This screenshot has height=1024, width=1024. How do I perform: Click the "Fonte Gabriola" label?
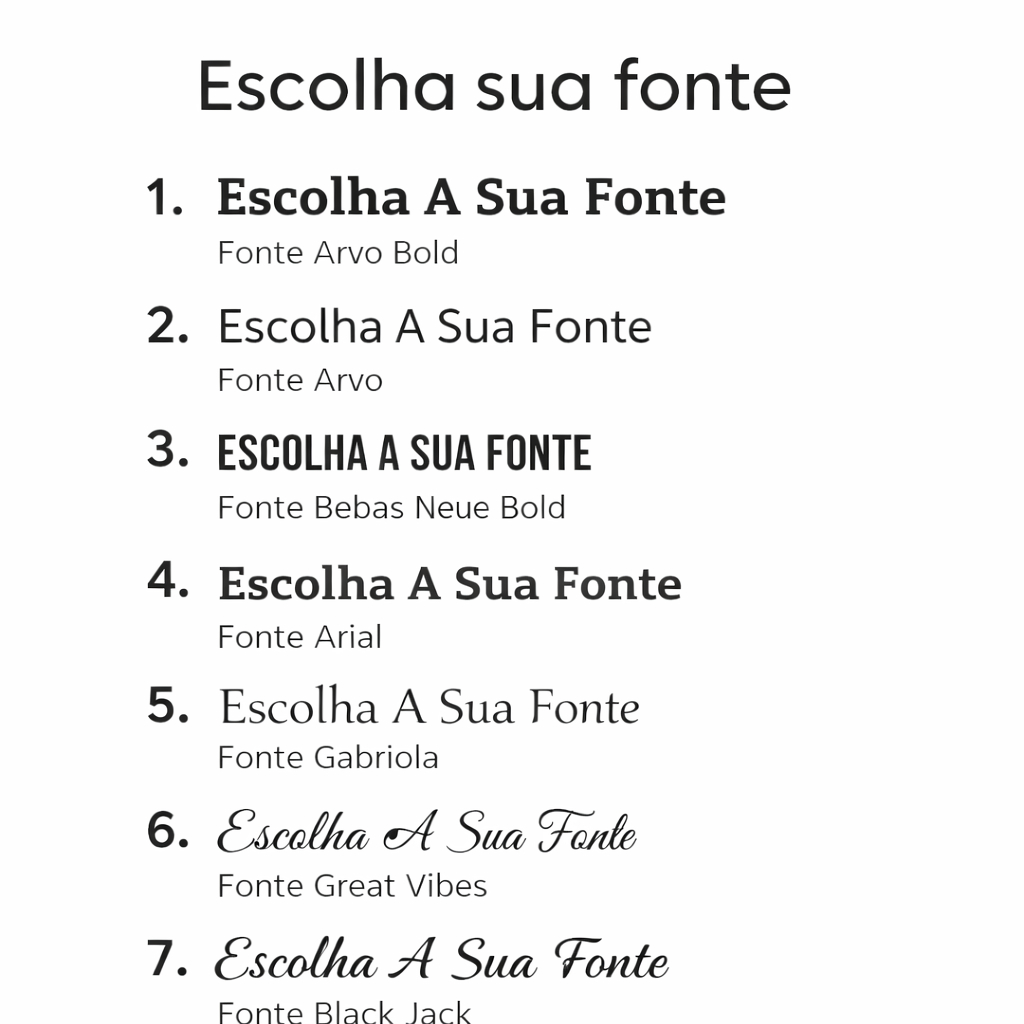point(328,758)
